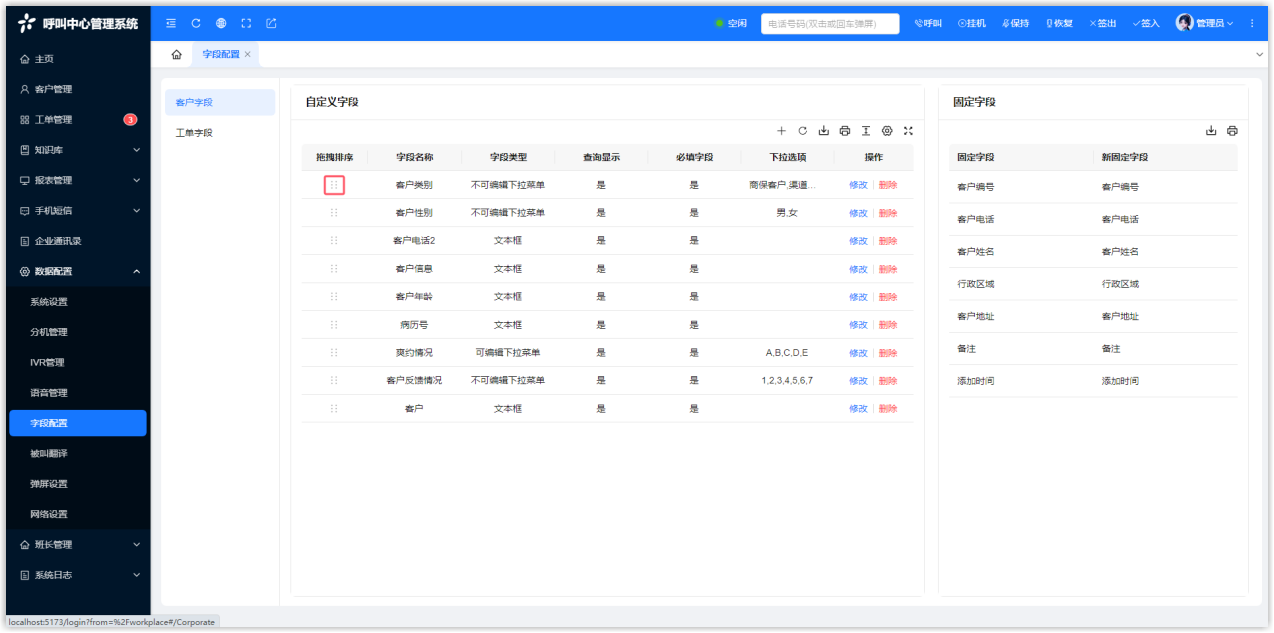Print the custom fields table
The width and height of the screenshot is (1274, 633).
click(845, 131)
